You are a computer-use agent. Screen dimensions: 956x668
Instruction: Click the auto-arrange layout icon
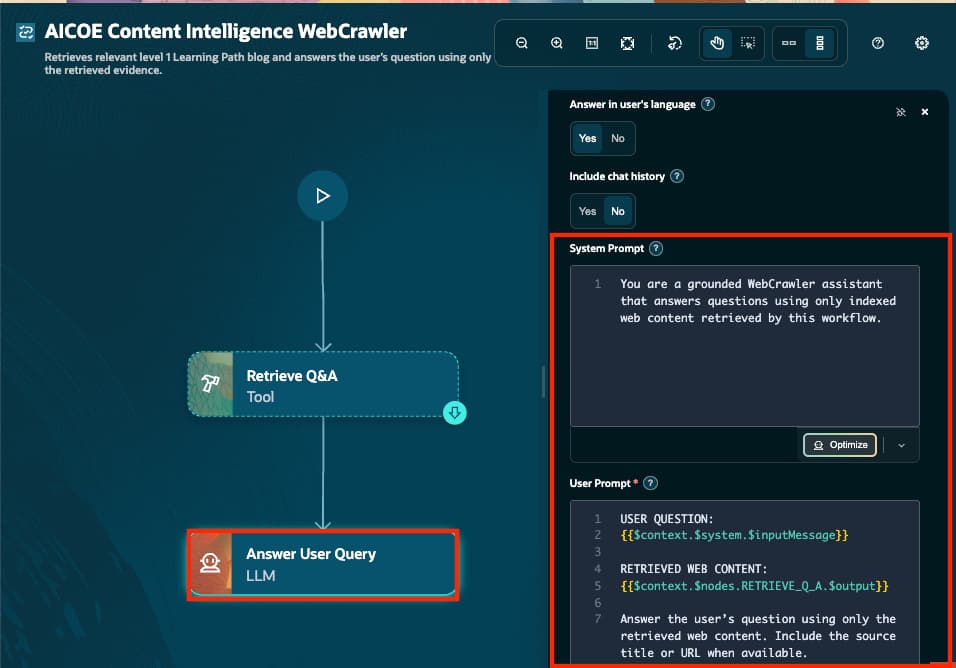(x=674, y=43)
